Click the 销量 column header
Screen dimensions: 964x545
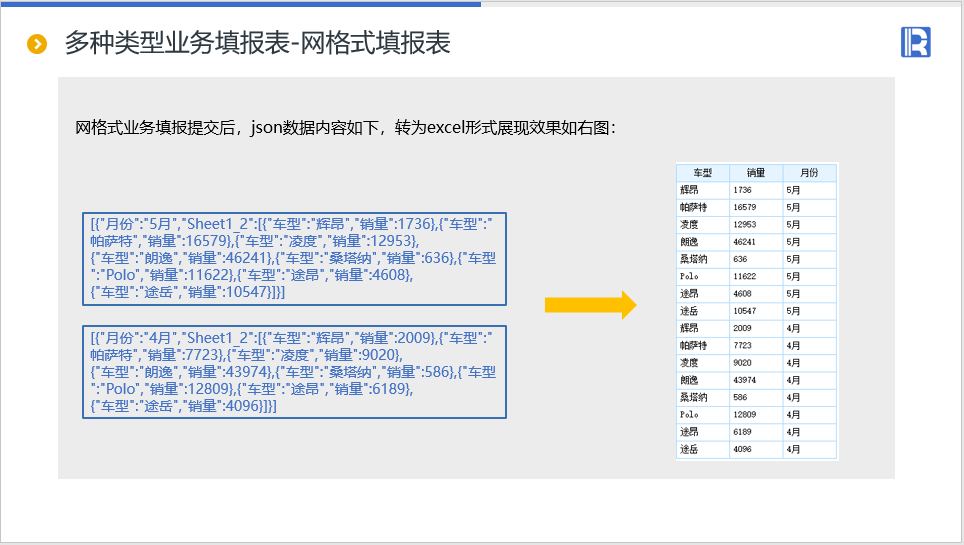(x=755, y=172)
